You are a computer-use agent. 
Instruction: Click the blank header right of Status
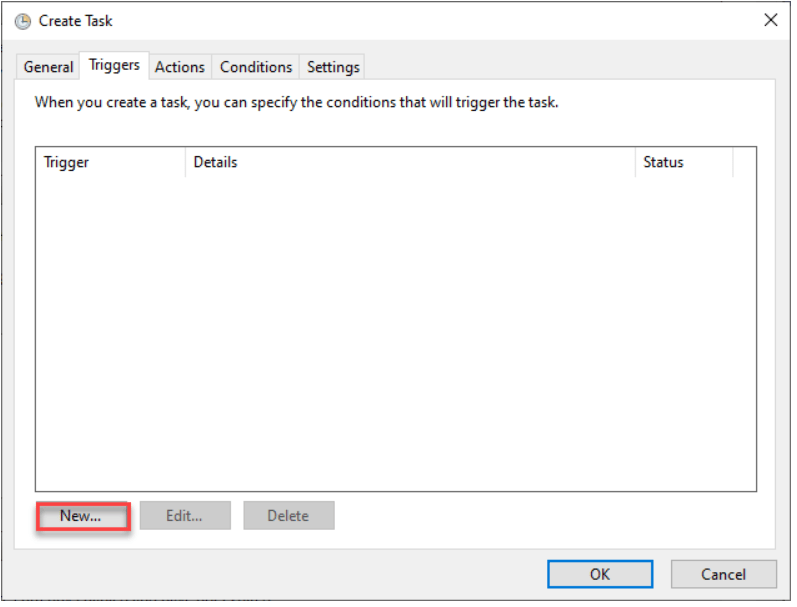pyautogui.click(x=745, y=162)
